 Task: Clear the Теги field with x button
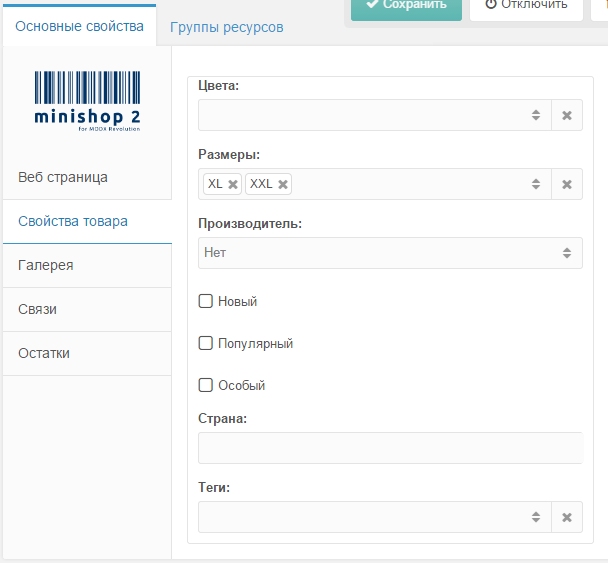566,517
